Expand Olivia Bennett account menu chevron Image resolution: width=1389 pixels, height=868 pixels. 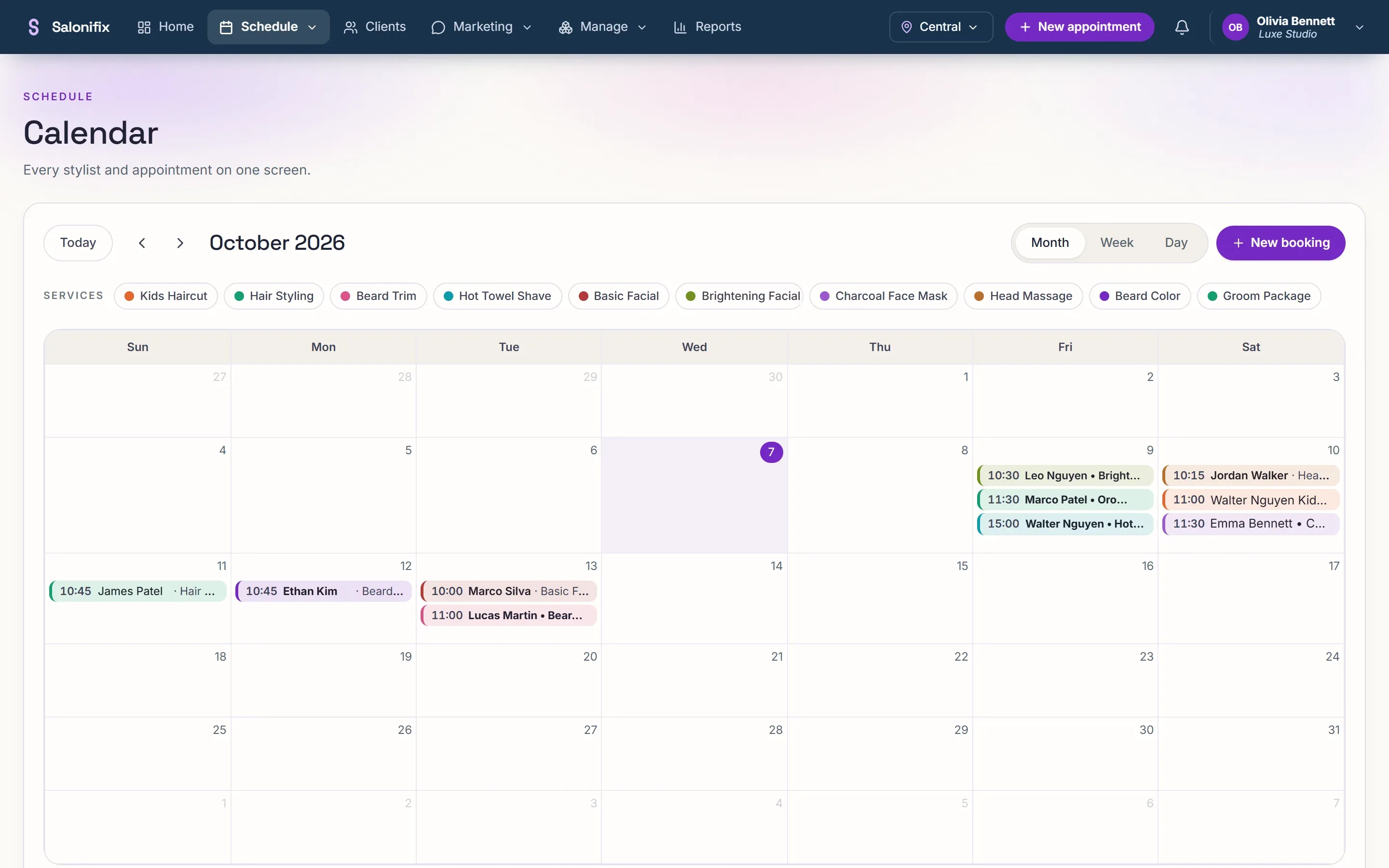[1359, 27]
